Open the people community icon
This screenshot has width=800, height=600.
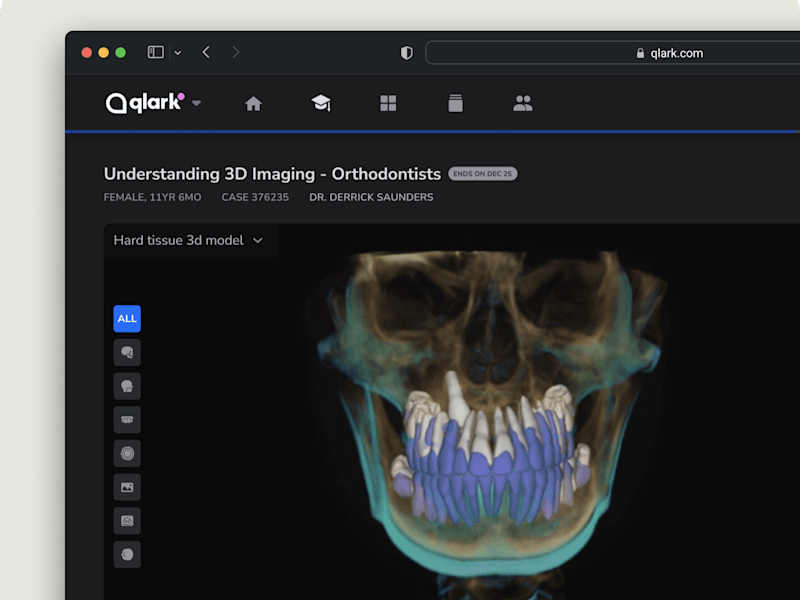(523, 104)
